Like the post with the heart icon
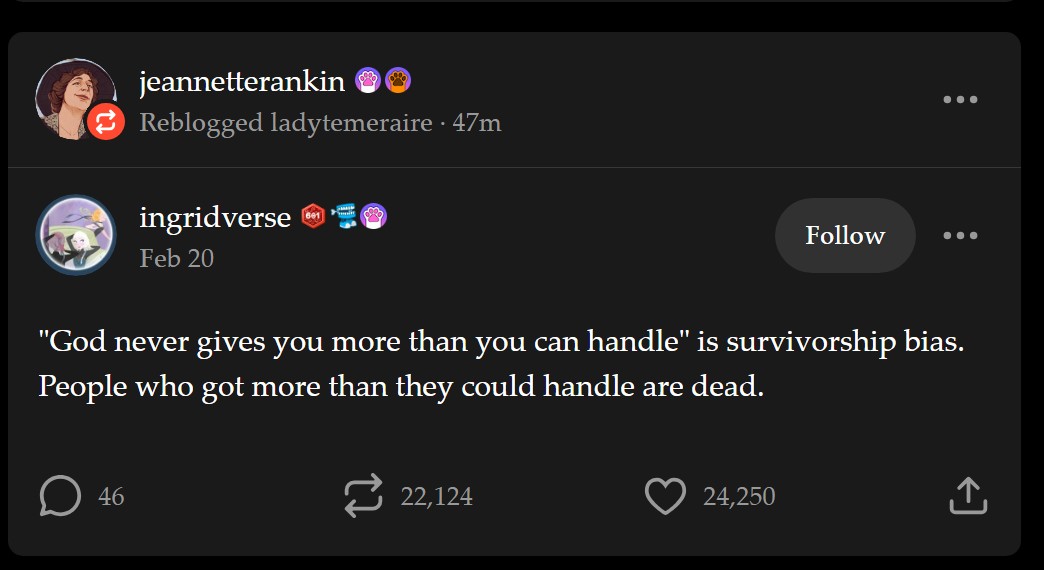 [665, 496]
